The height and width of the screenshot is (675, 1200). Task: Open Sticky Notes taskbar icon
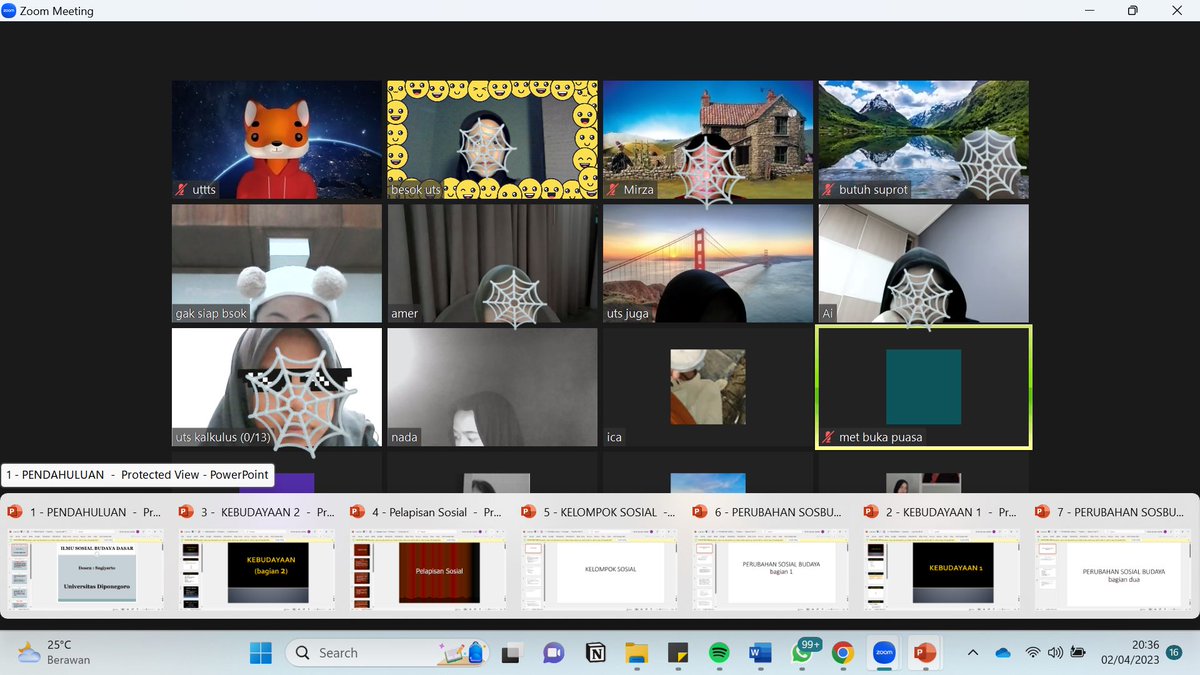coord(678,653)
